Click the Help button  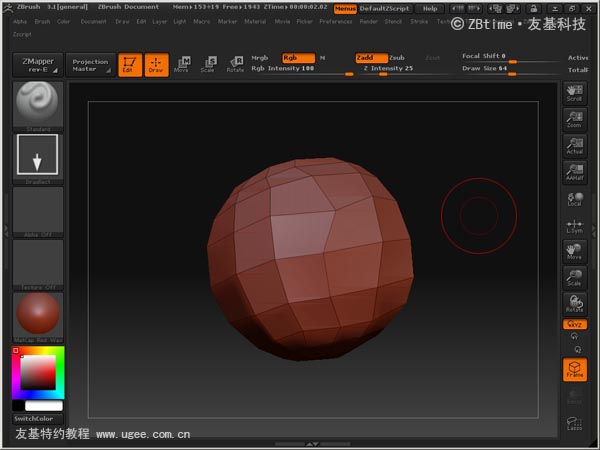430,8
